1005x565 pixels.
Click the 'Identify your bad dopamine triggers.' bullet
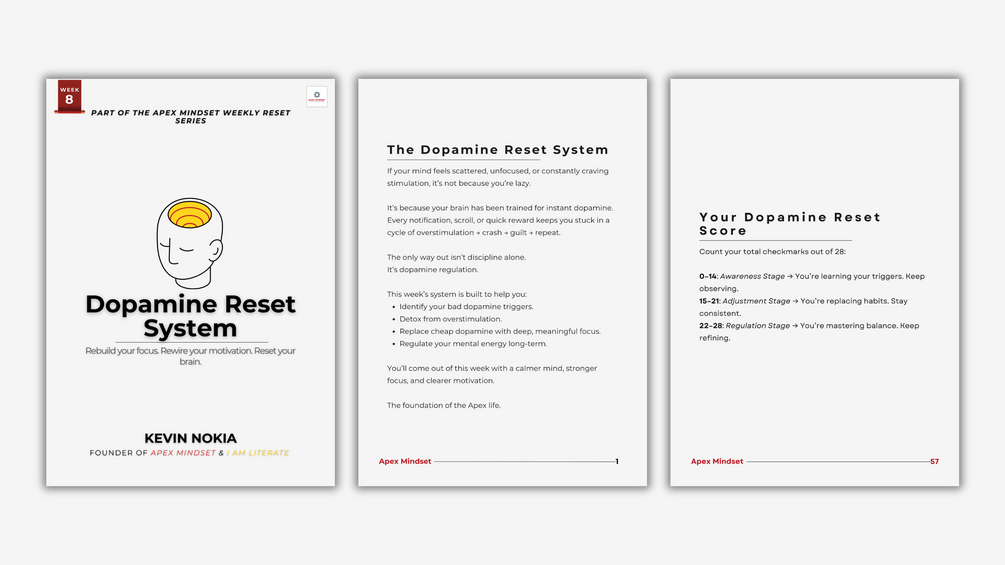466,307
